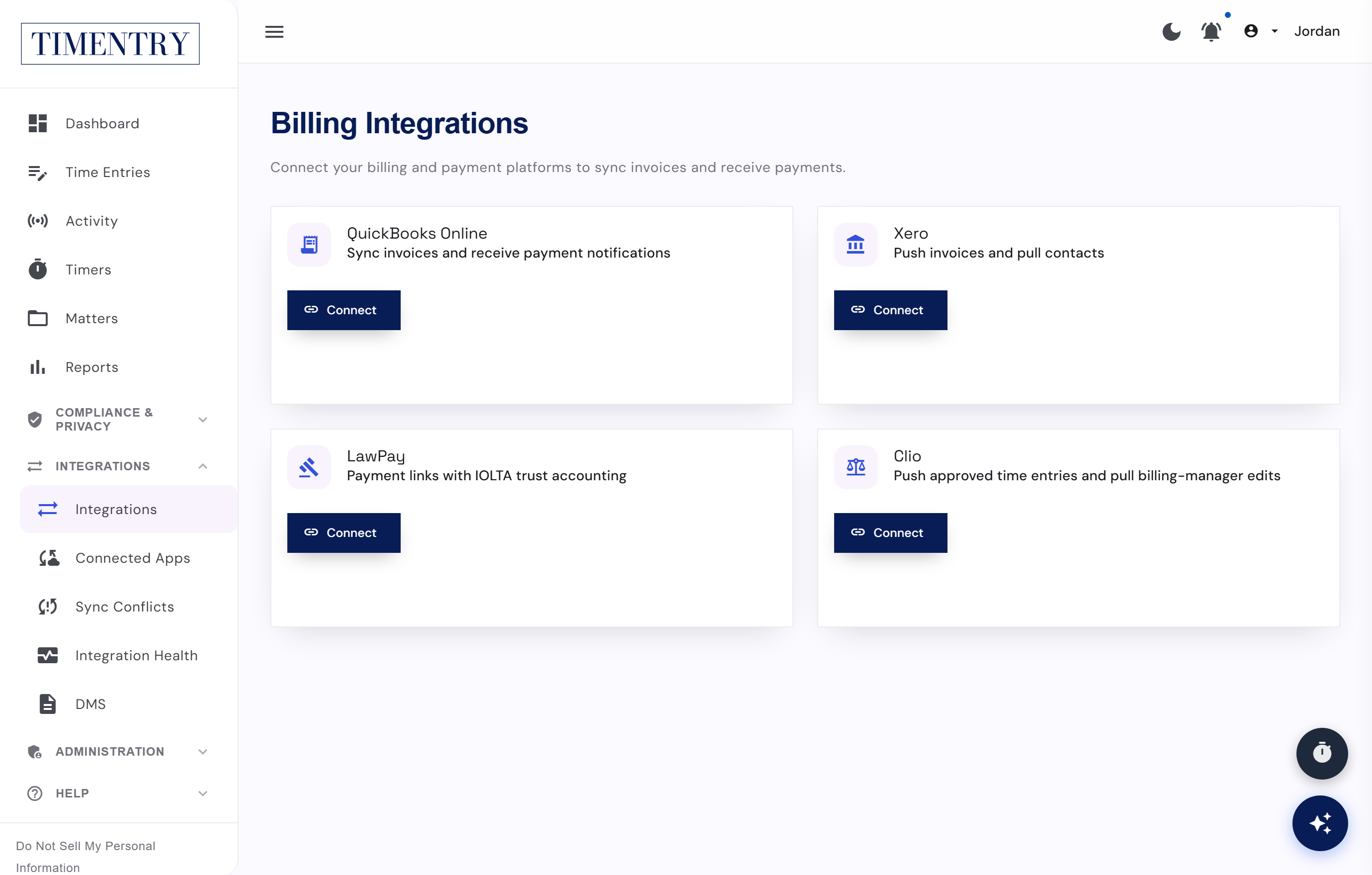
Task: Expand the Compliance & Privacy chevron
Action: click(x=203, y=420)
